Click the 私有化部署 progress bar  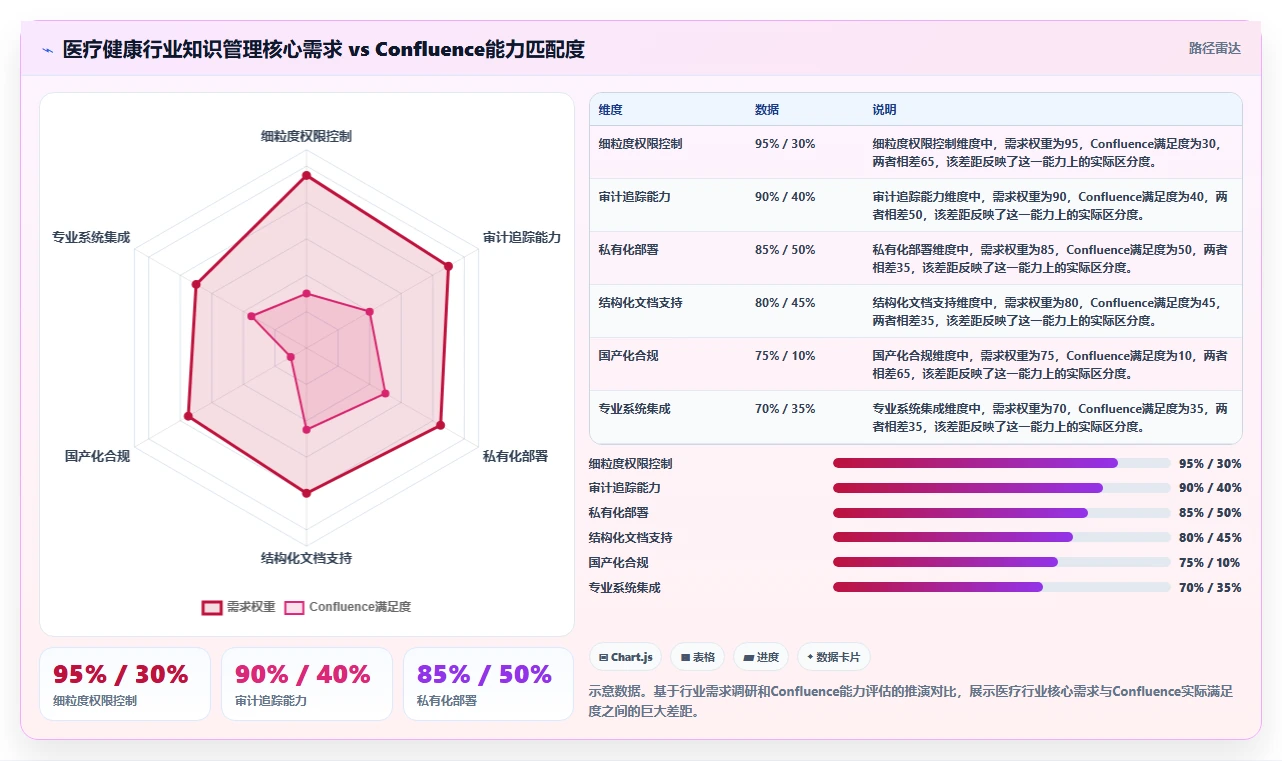pyautogui.click(x=1001, y=513)
